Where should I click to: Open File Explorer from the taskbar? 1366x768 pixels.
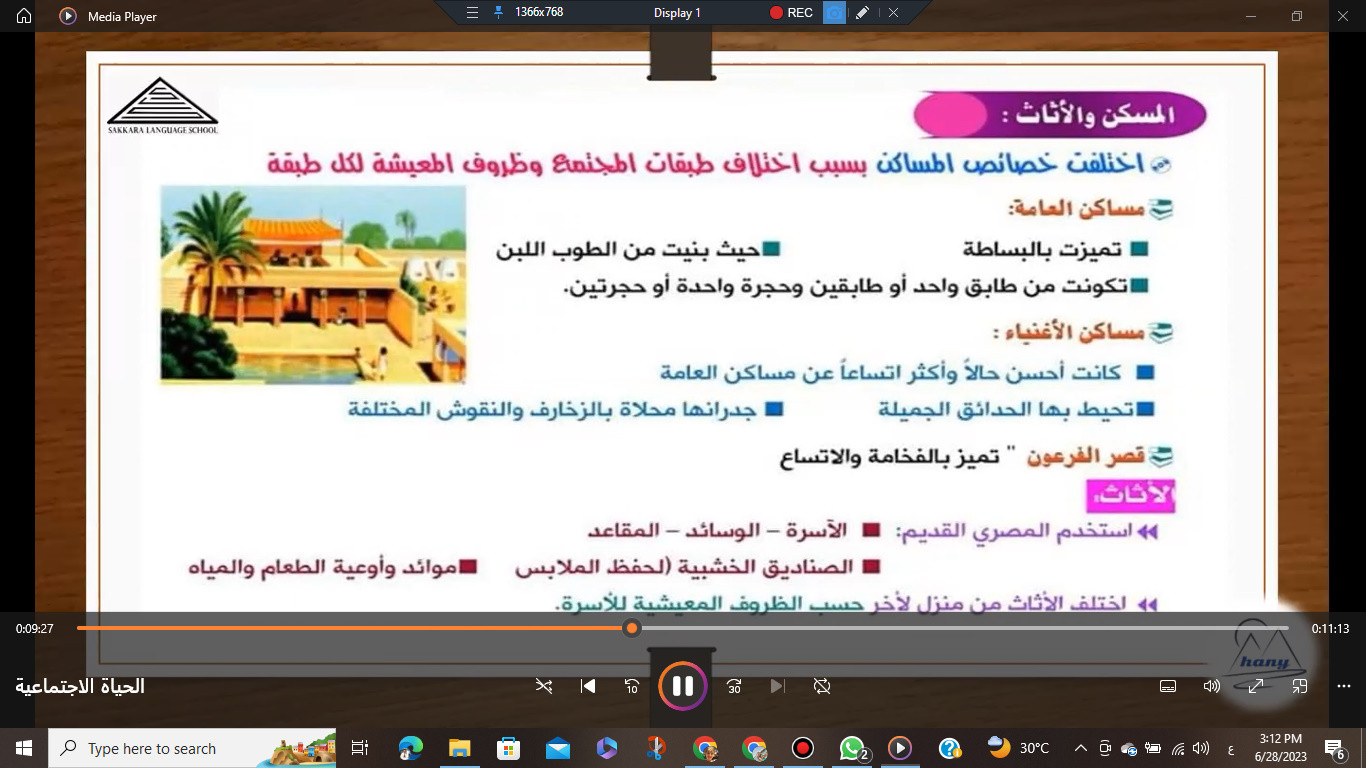pyautogui.click(x=459, y=748)
